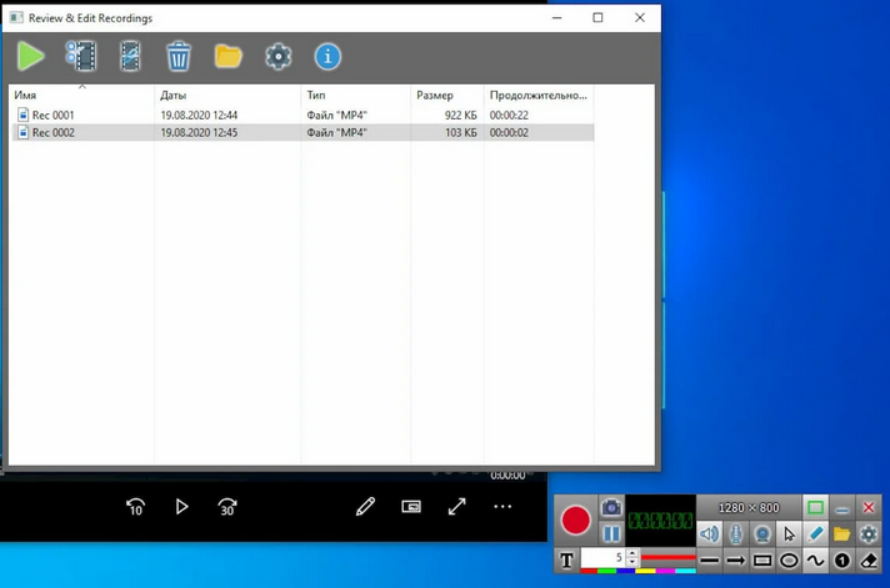Click the current red line color preview
This screenshot has width=890, height=588.
click(x=669, y=557)
